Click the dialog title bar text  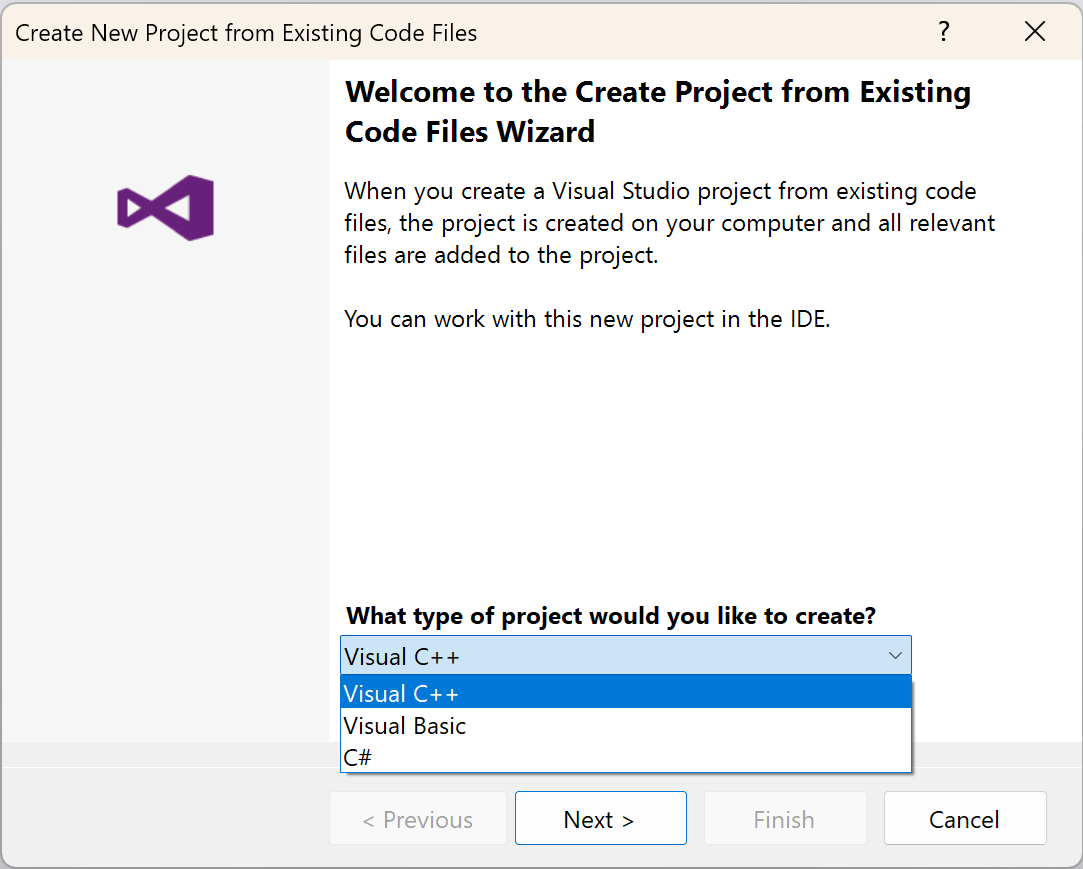[246, 32]
